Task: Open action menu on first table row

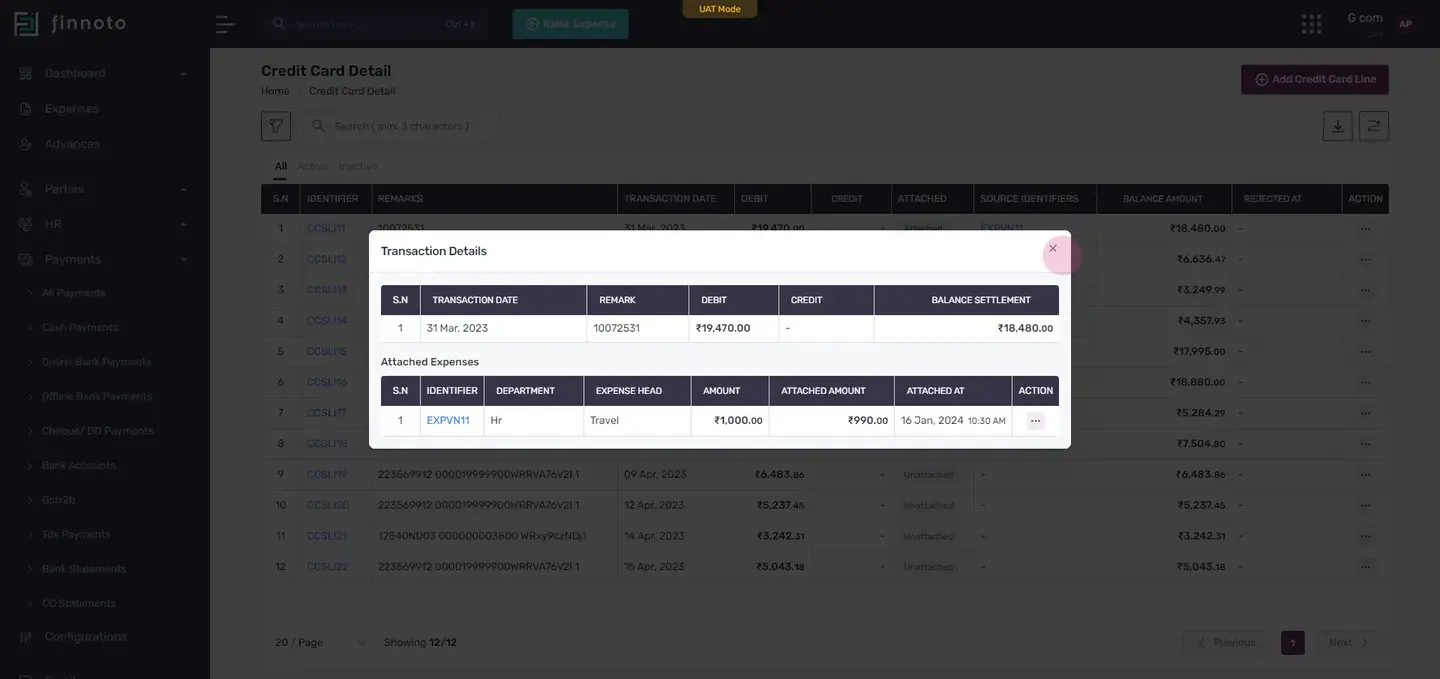Action: click(1365, 229)
